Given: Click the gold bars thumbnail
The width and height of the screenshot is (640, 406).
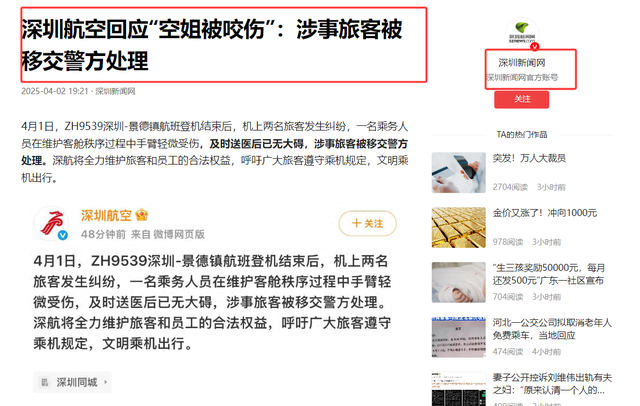Looking at the screenshot, I should pyautogui.click(x=459, y=227).
